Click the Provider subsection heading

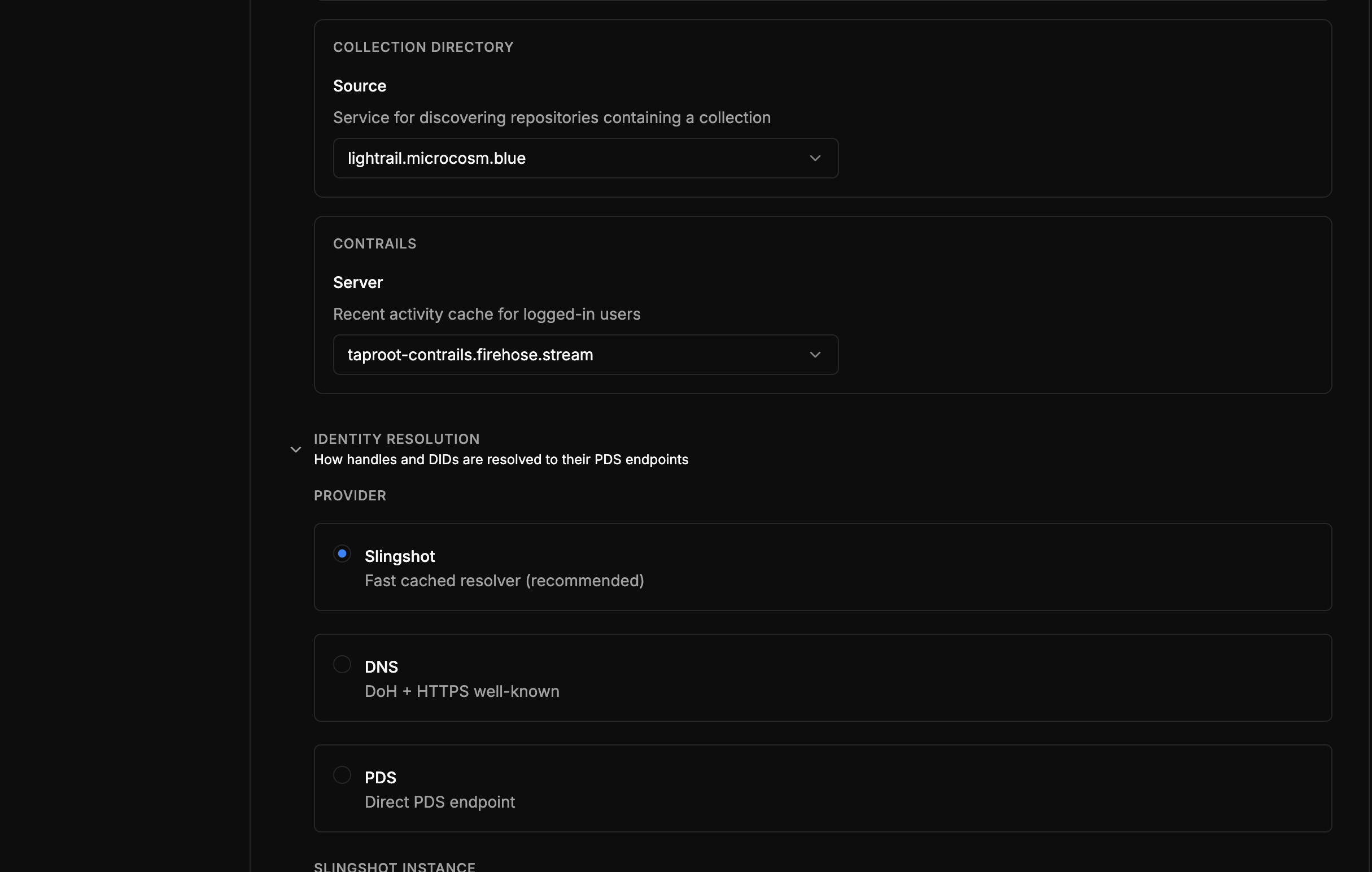coord(350,496)
